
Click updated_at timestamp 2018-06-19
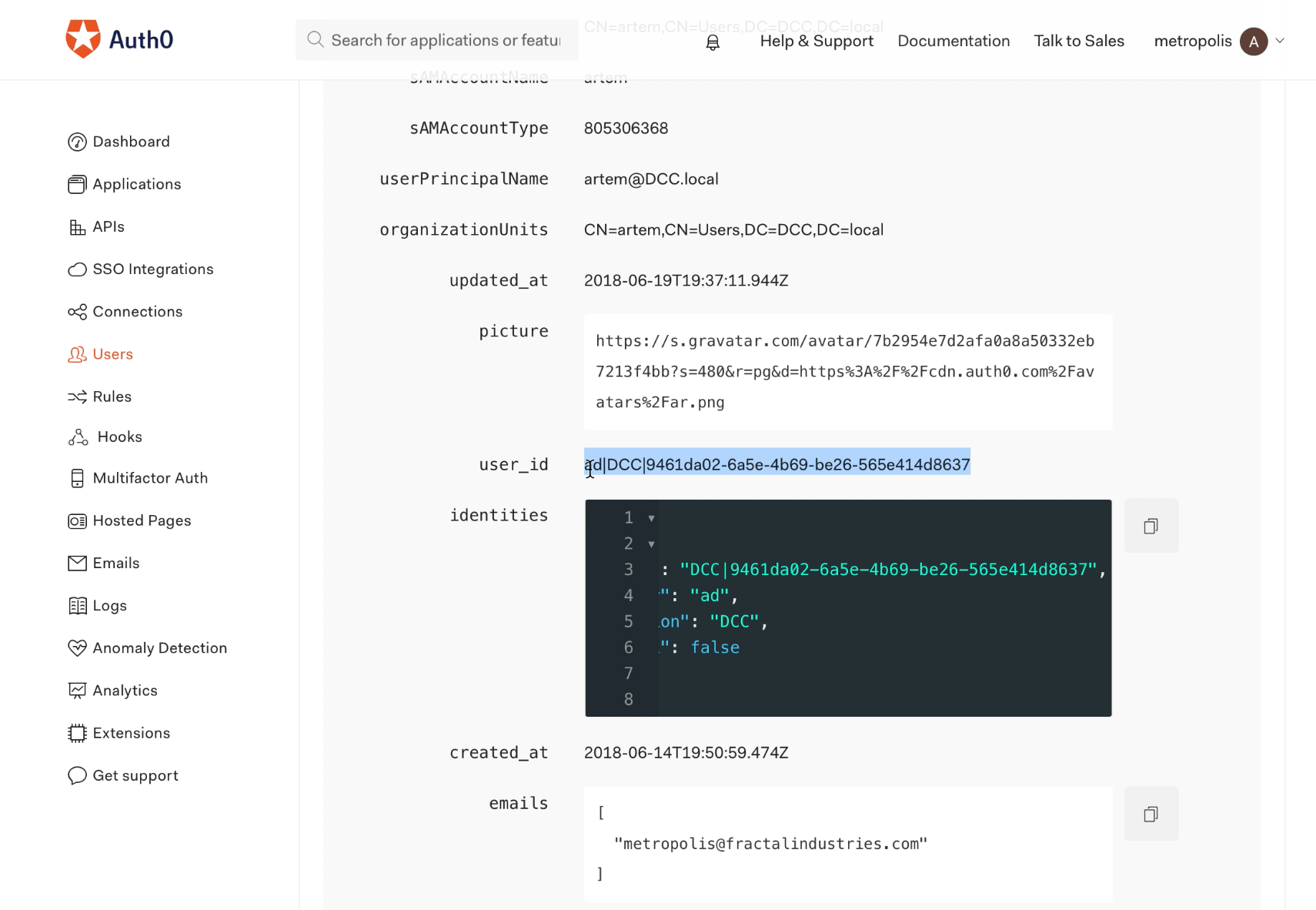[x=686, y=281]
